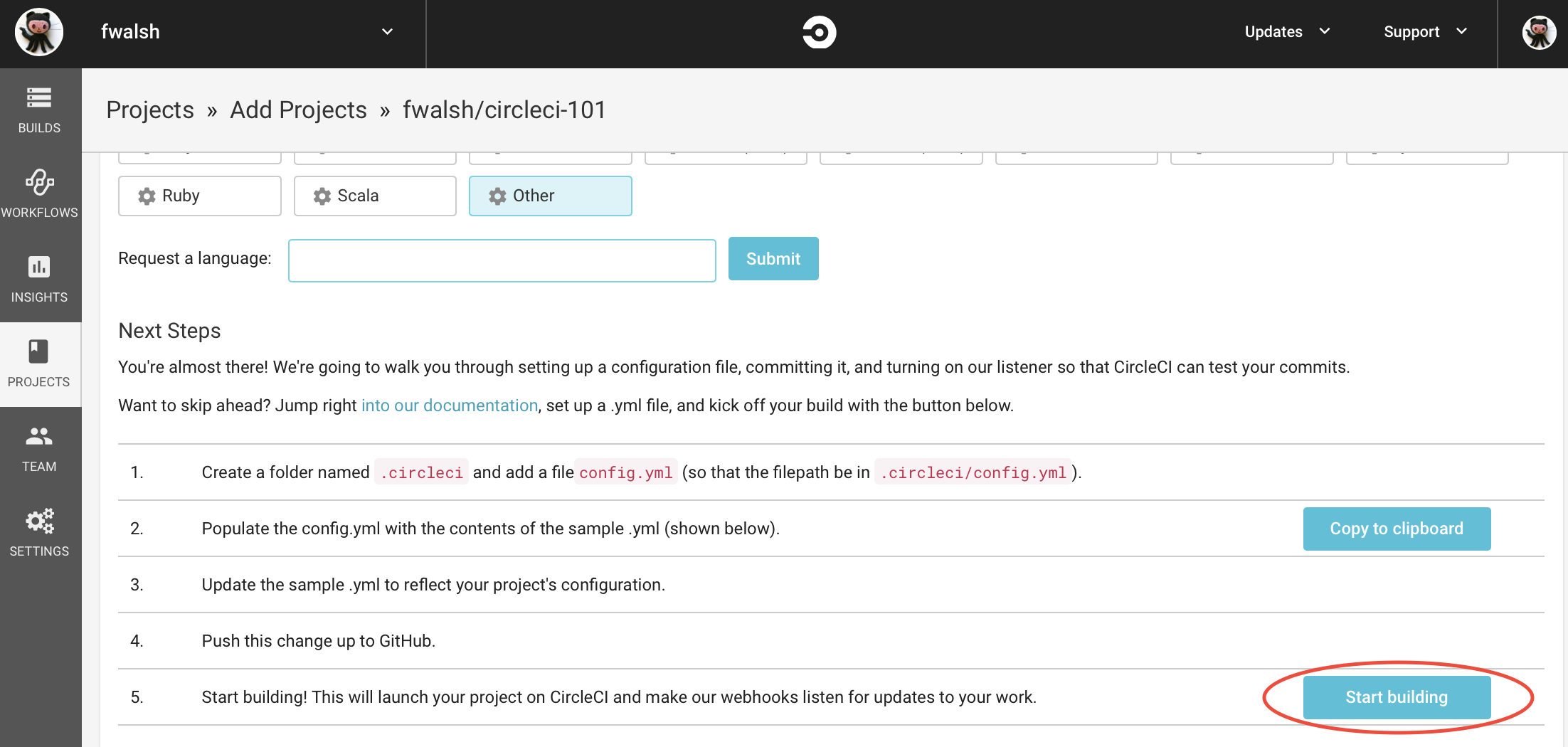This screenshot has width=1568, height=747.
Task: Open the Team sidebar section
Action: tap(40, 449)
